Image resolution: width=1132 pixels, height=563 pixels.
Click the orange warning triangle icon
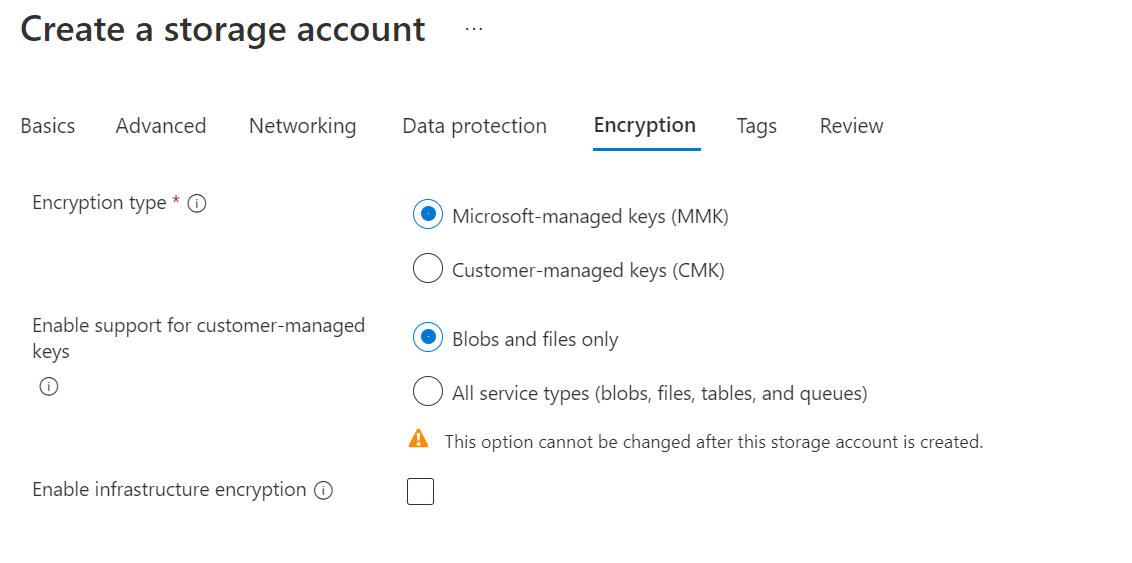418,439
